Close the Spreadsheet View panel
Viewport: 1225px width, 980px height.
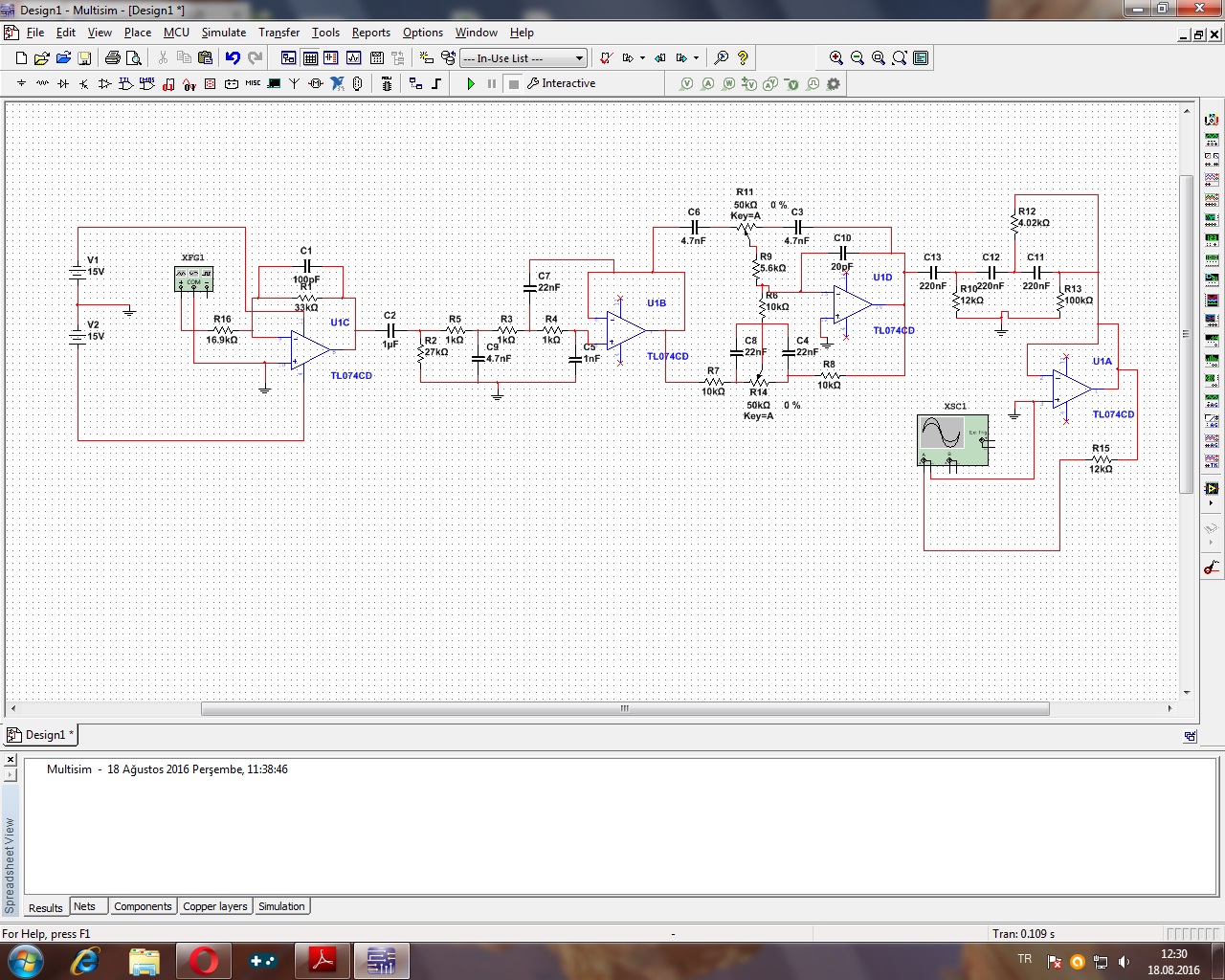pos(11,760)
